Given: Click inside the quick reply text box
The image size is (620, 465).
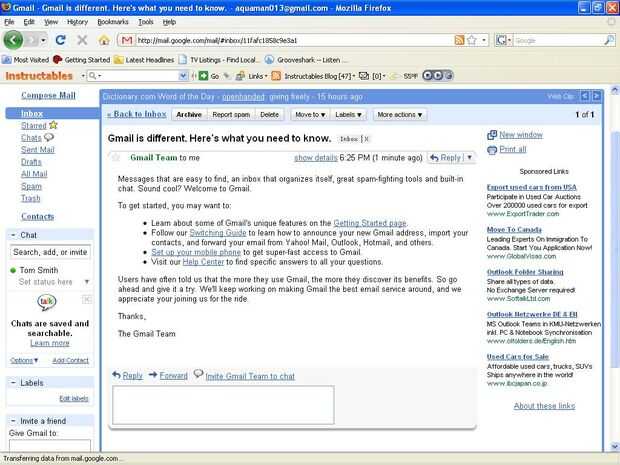Looking at the screenshot, I should coord(223,405).
